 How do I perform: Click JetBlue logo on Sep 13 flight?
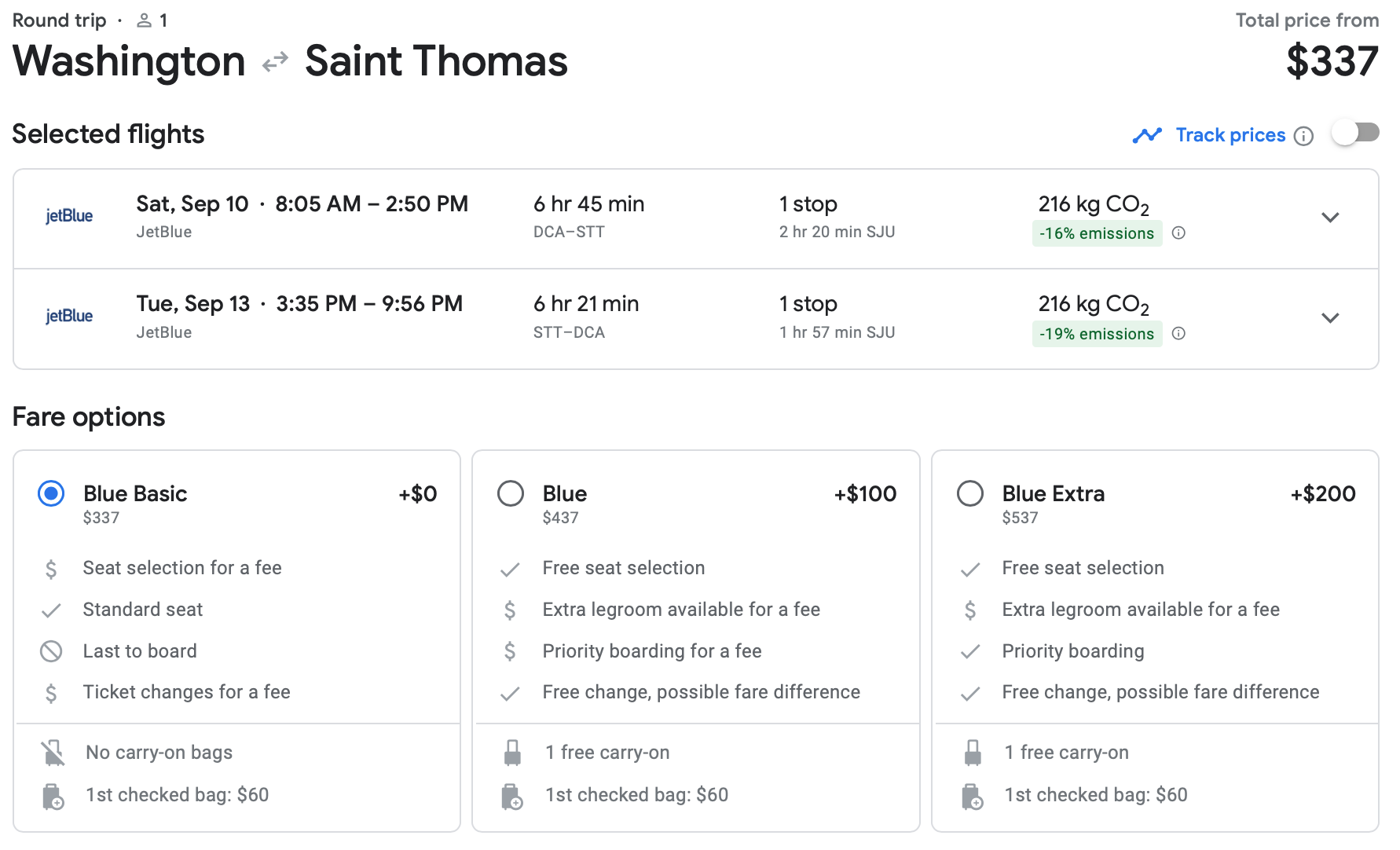click(x=69, y=316)
